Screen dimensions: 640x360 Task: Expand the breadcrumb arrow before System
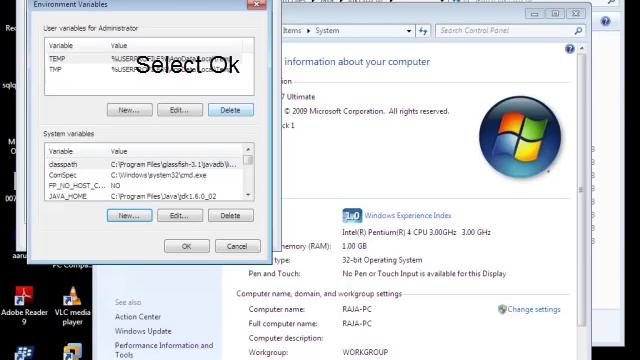point(308,31)
